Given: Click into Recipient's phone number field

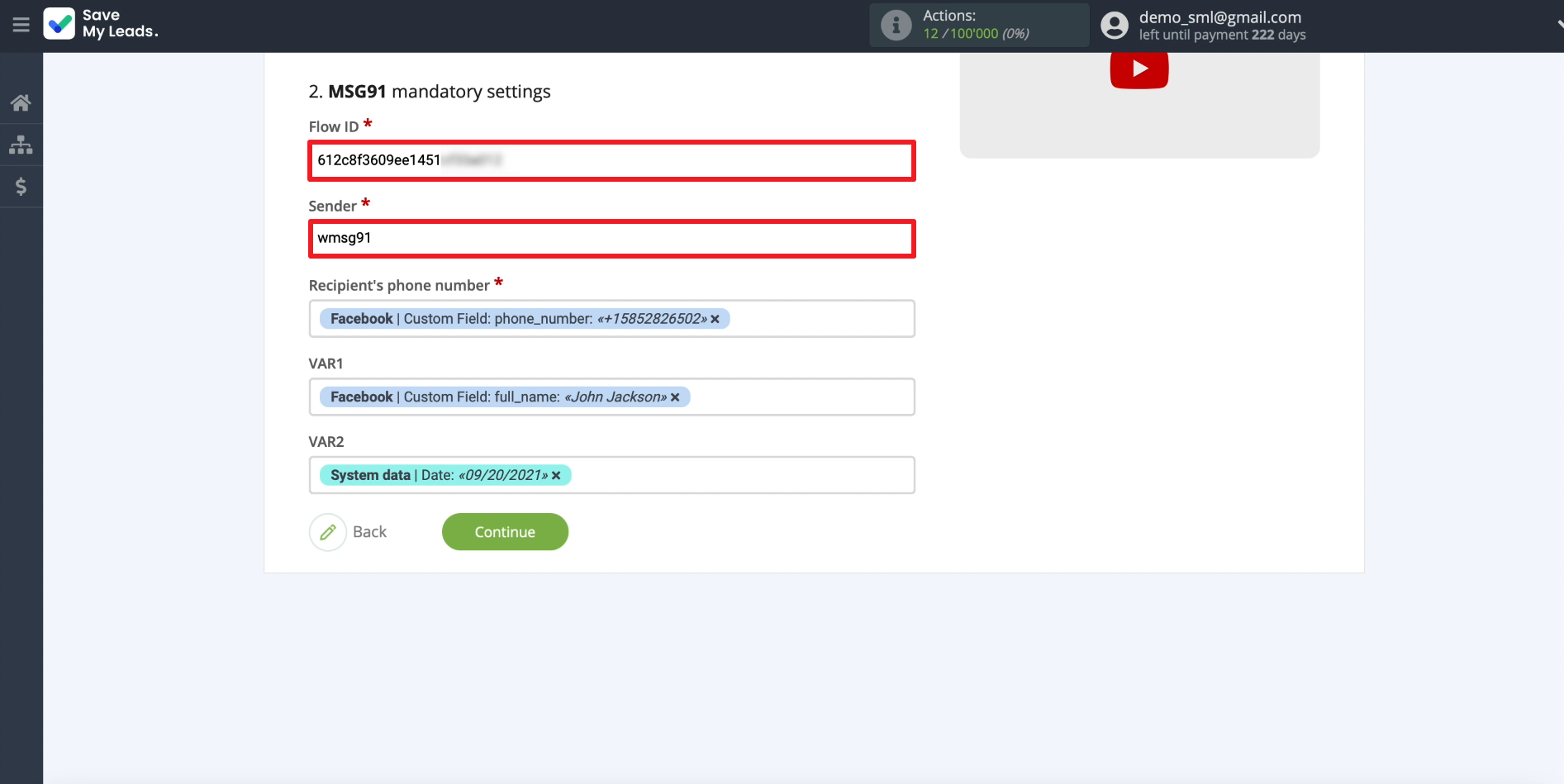Looking at the screenshot, I should [612, 319].
